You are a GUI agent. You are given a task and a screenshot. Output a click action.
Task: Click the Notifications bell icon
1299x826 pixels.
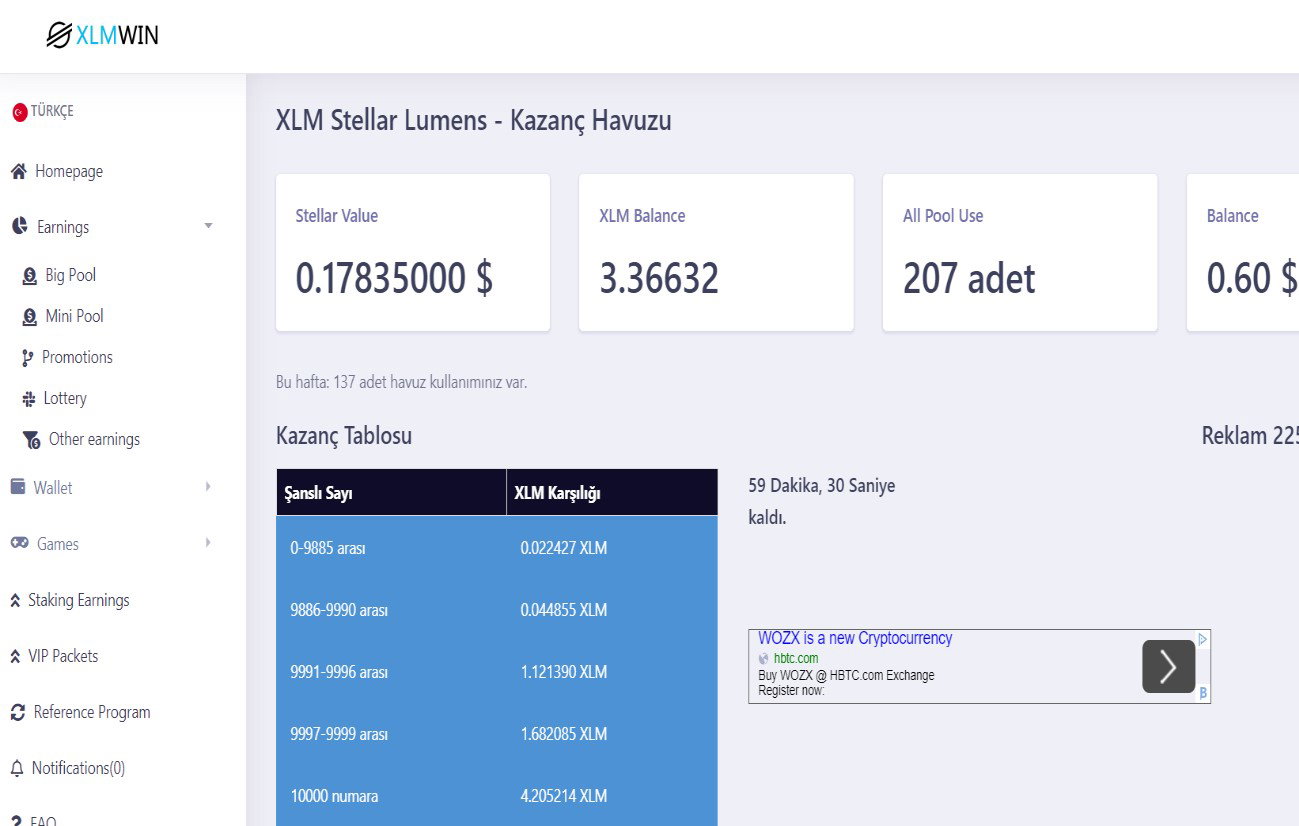point(17,769)
